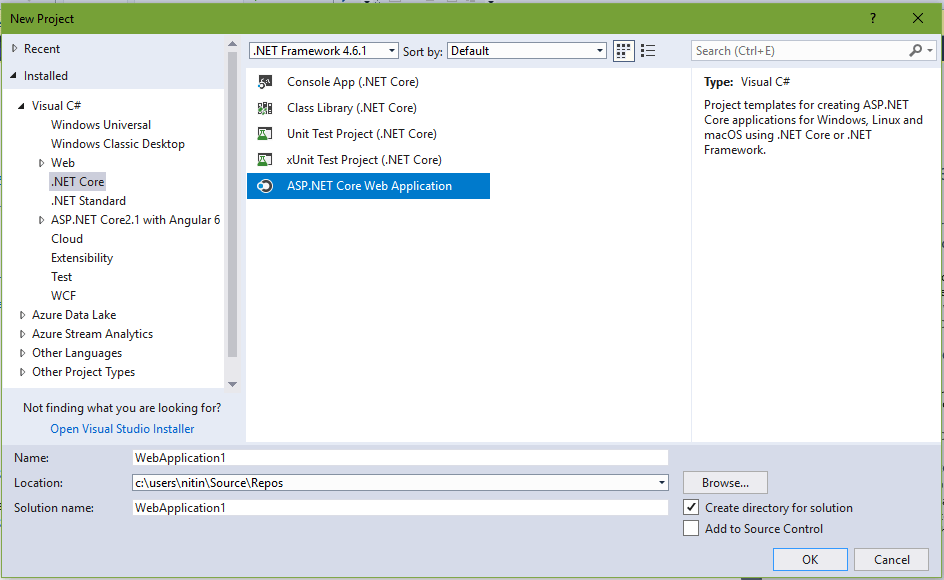Click the search magnifier icon
Image resolution: width=944 pixels, height=580 pixels.
[x=915, y=51]
